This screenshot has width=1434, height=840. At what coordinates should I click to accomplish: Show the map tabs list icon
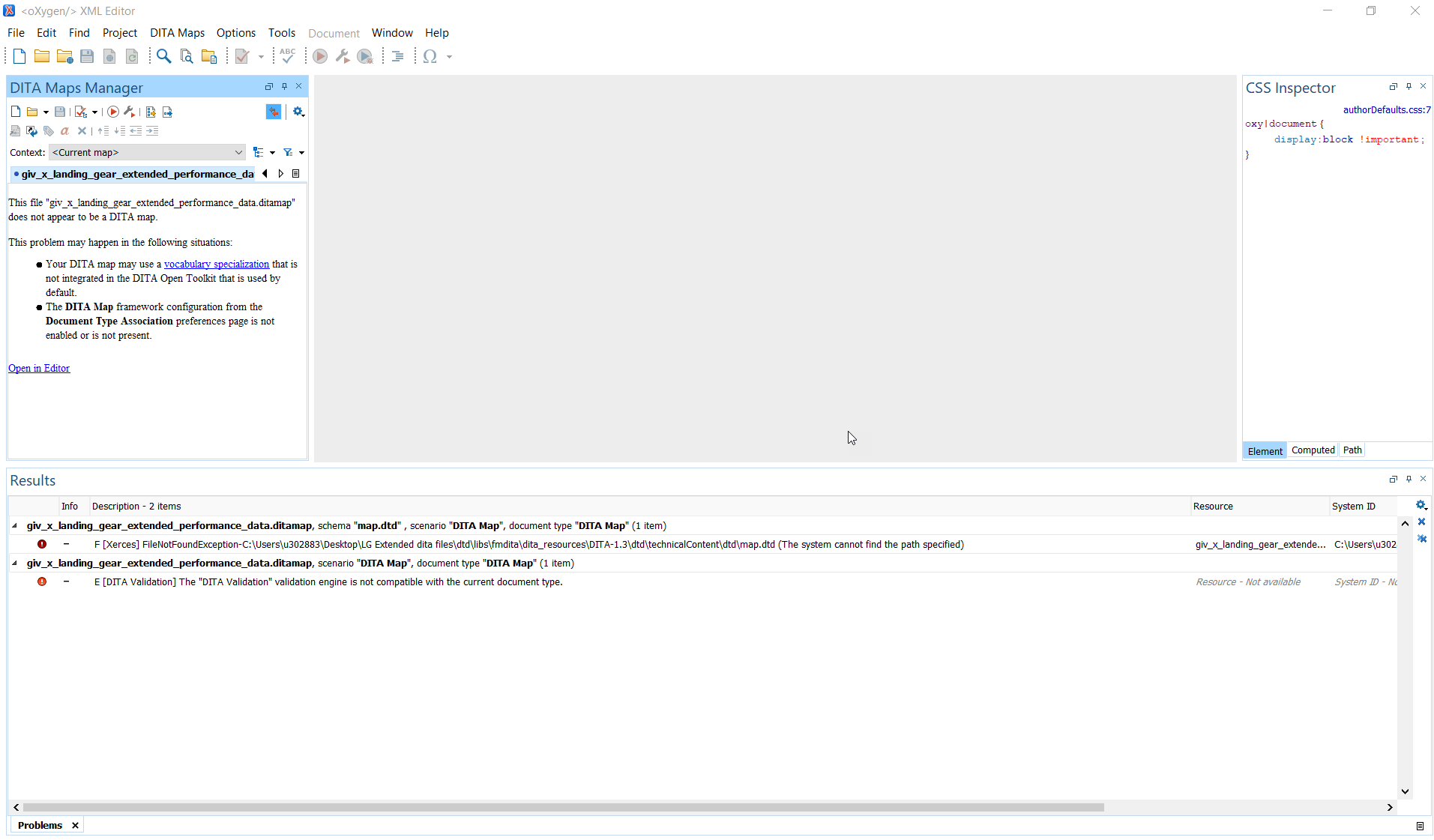click(296, 174)
